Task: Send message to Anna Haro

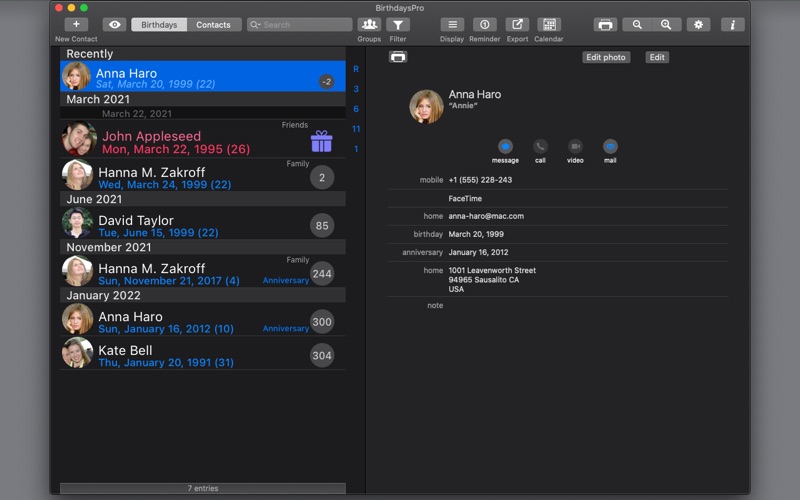Action: (505, 147)
